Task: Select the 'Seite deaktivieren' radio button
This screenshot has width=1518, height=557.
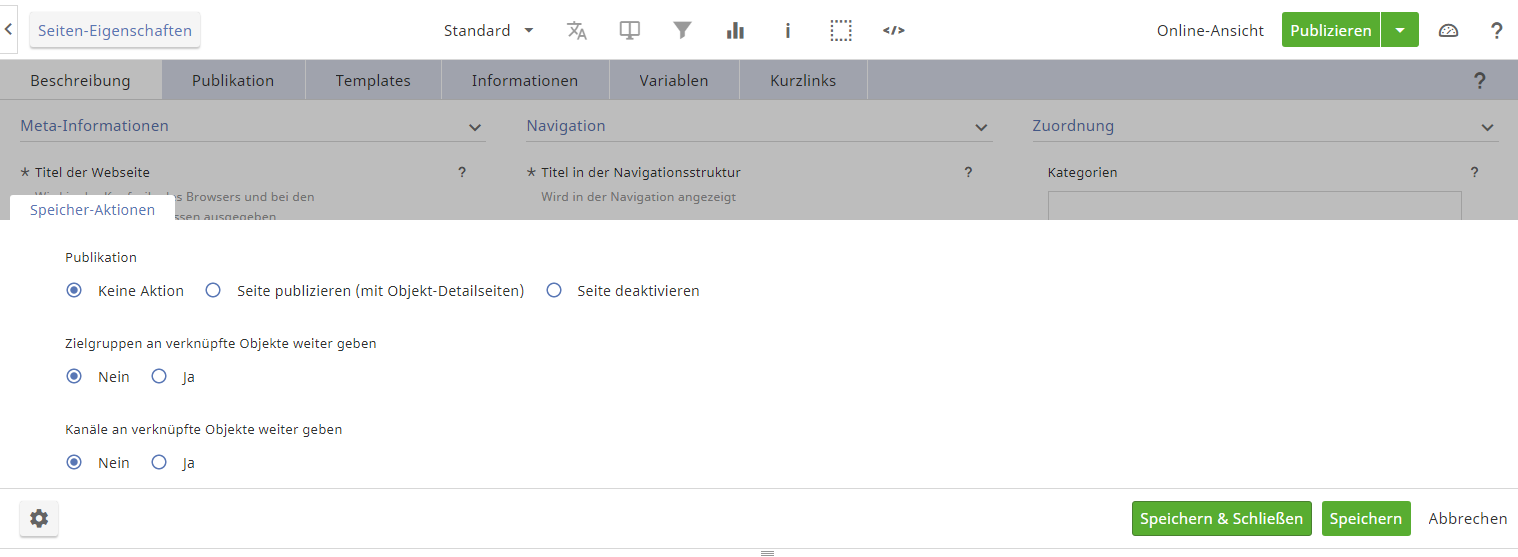Action: 554,291
